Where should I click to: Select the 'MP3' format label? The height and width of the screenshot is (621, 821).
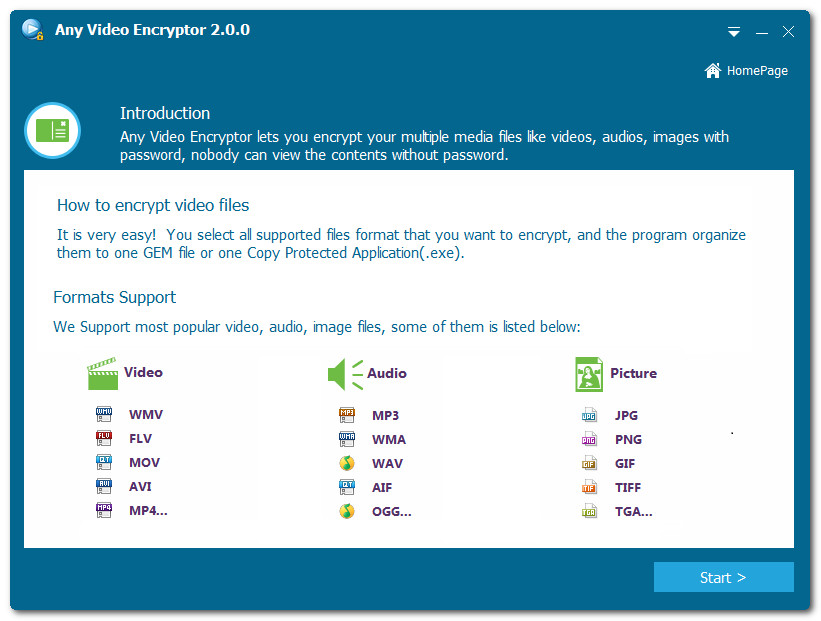[x=385, y=416]
